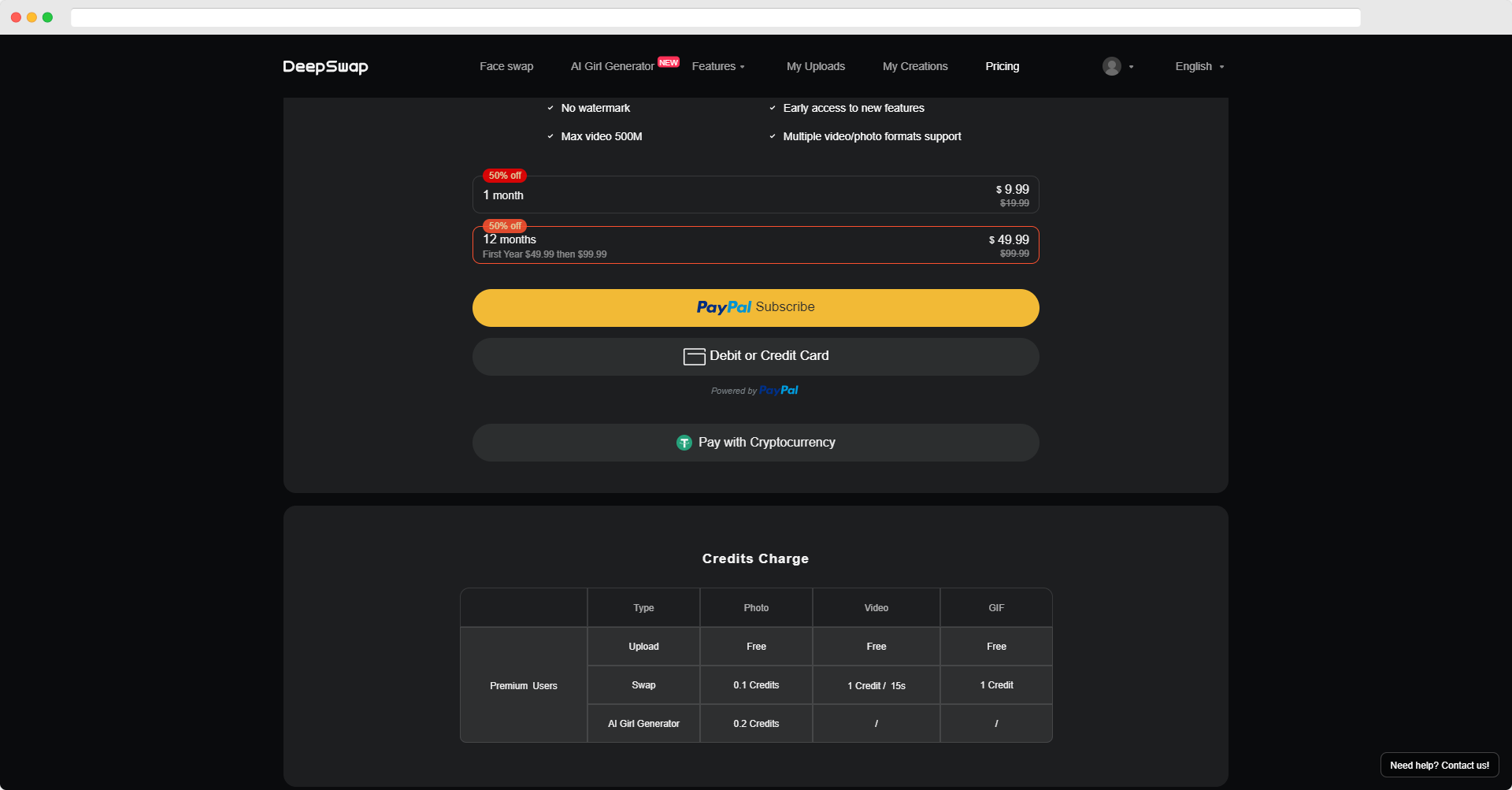Select the 1 month subscription plan
This screenshot has width=1512, height=790.
pos(755,194)
